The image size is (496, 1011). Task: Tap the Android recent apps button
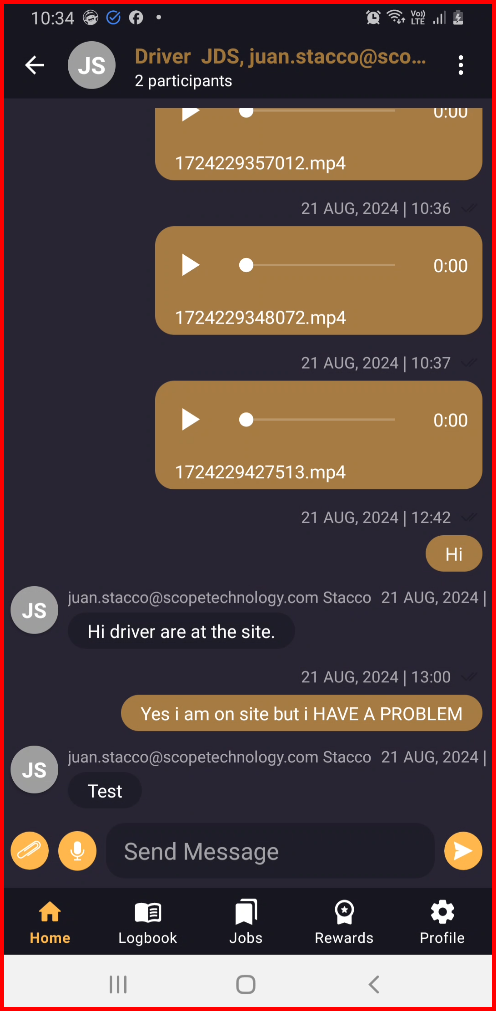pyautogui.click(x=118, y=984)
